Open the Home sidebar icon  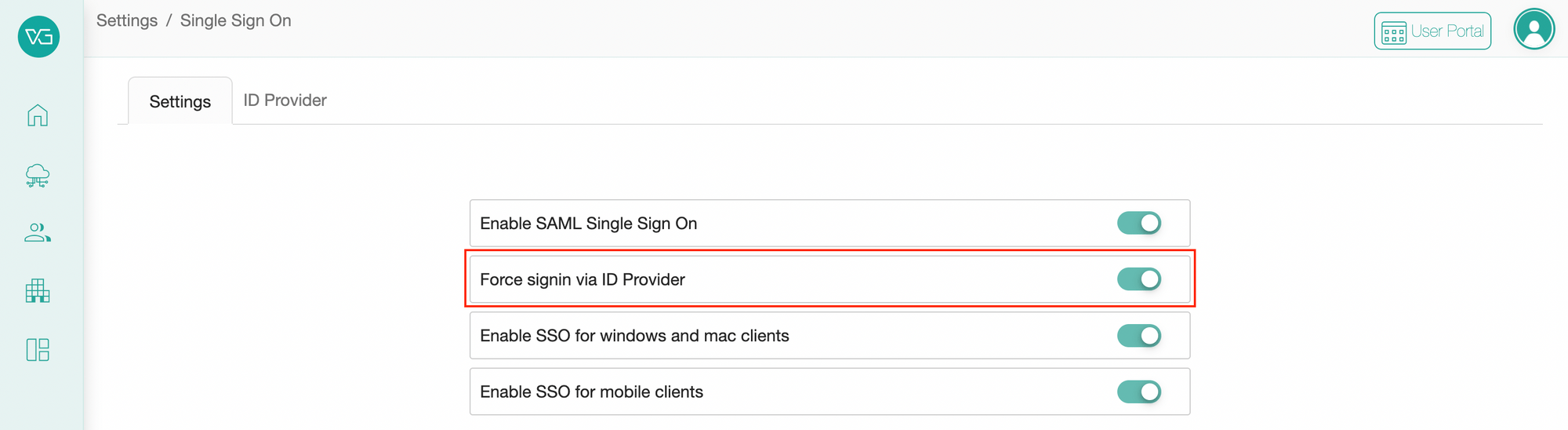(x=38, y=115)
